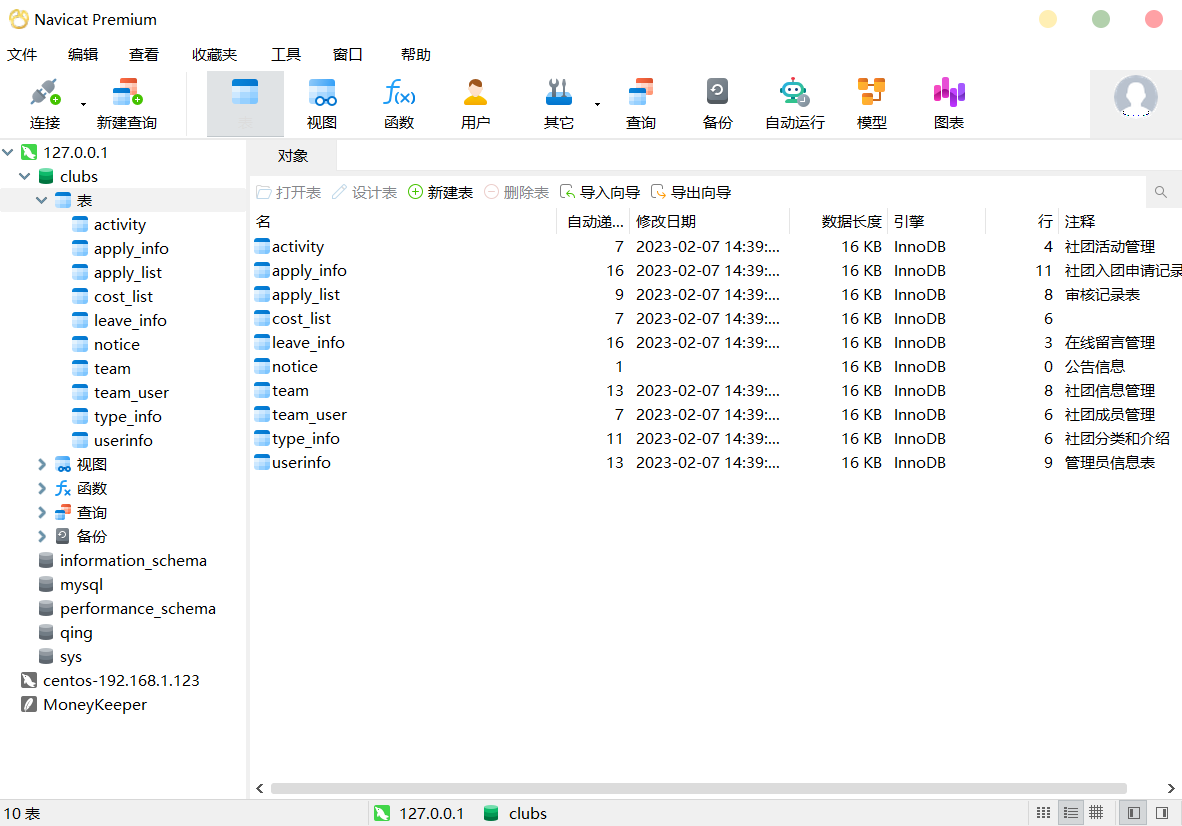
Task: Click the 模型 (Model) toolbar icon
Action: [871, 104]
